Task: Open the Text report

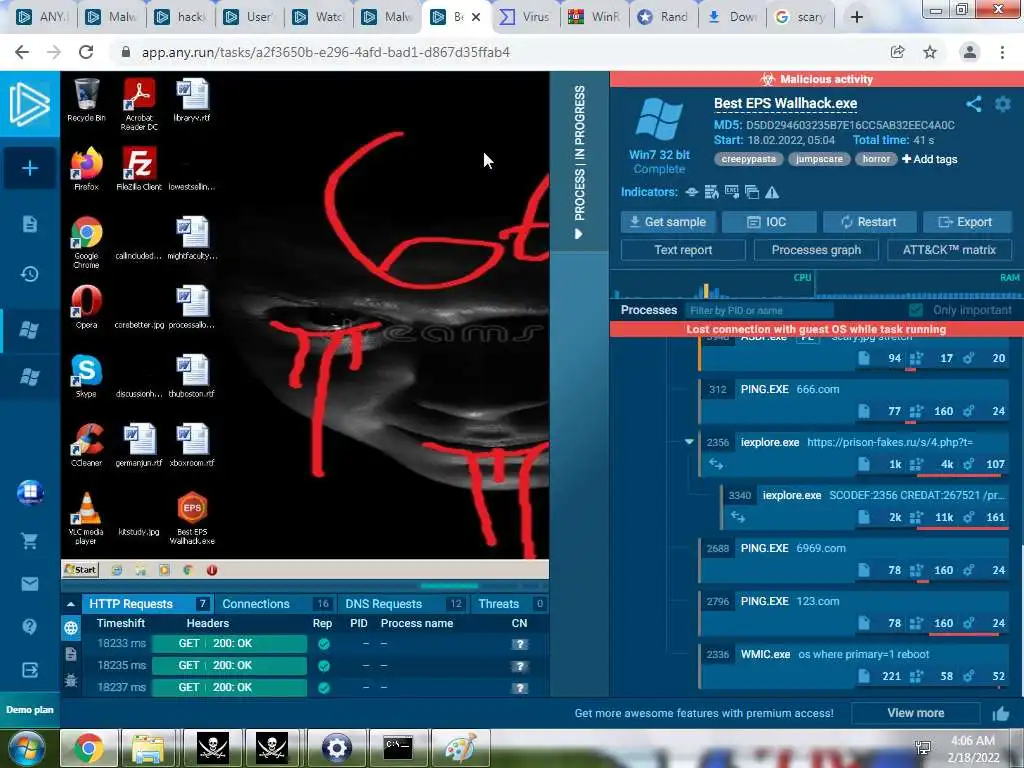Action: (x=683, y=250)
